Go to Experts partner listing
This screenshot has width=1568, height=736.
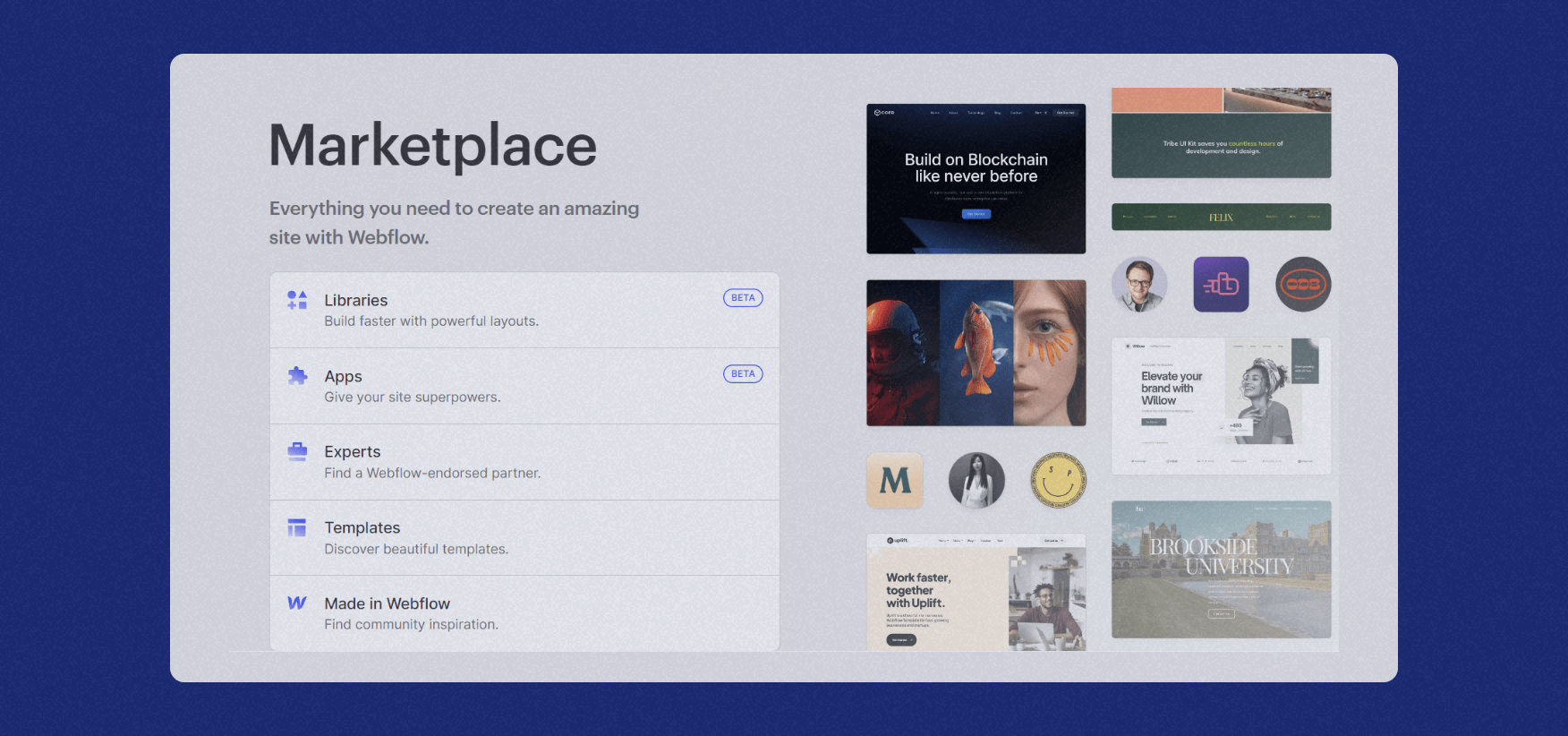click(524, 462)
